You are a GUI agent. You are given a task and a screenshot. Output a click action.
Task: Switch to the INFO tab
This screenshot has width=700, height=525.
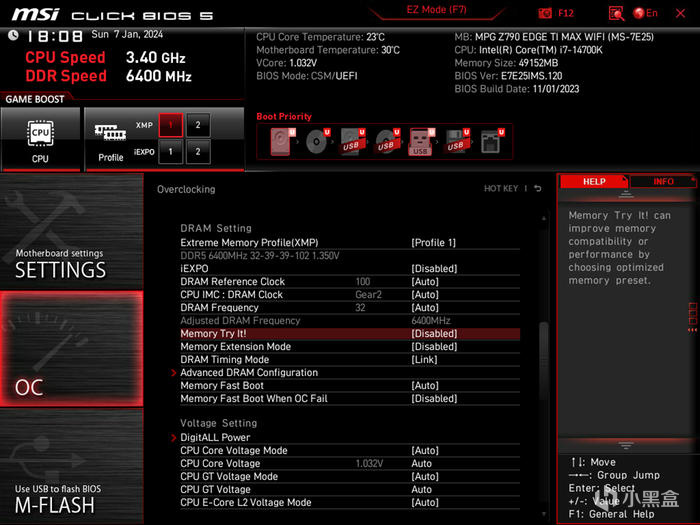pos(663,181)
